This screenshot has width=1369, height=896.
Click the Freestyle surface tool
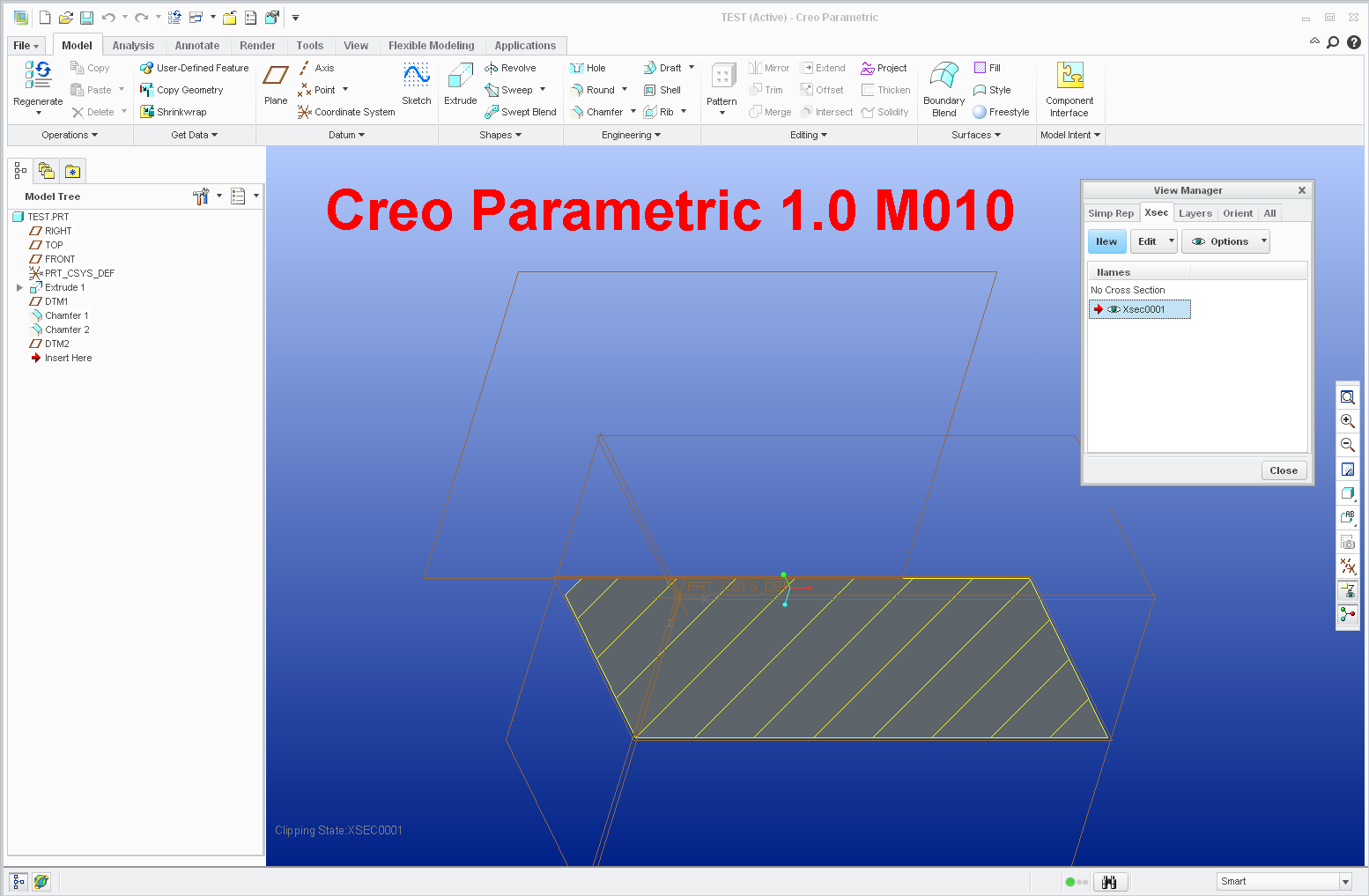(1001, 112)
